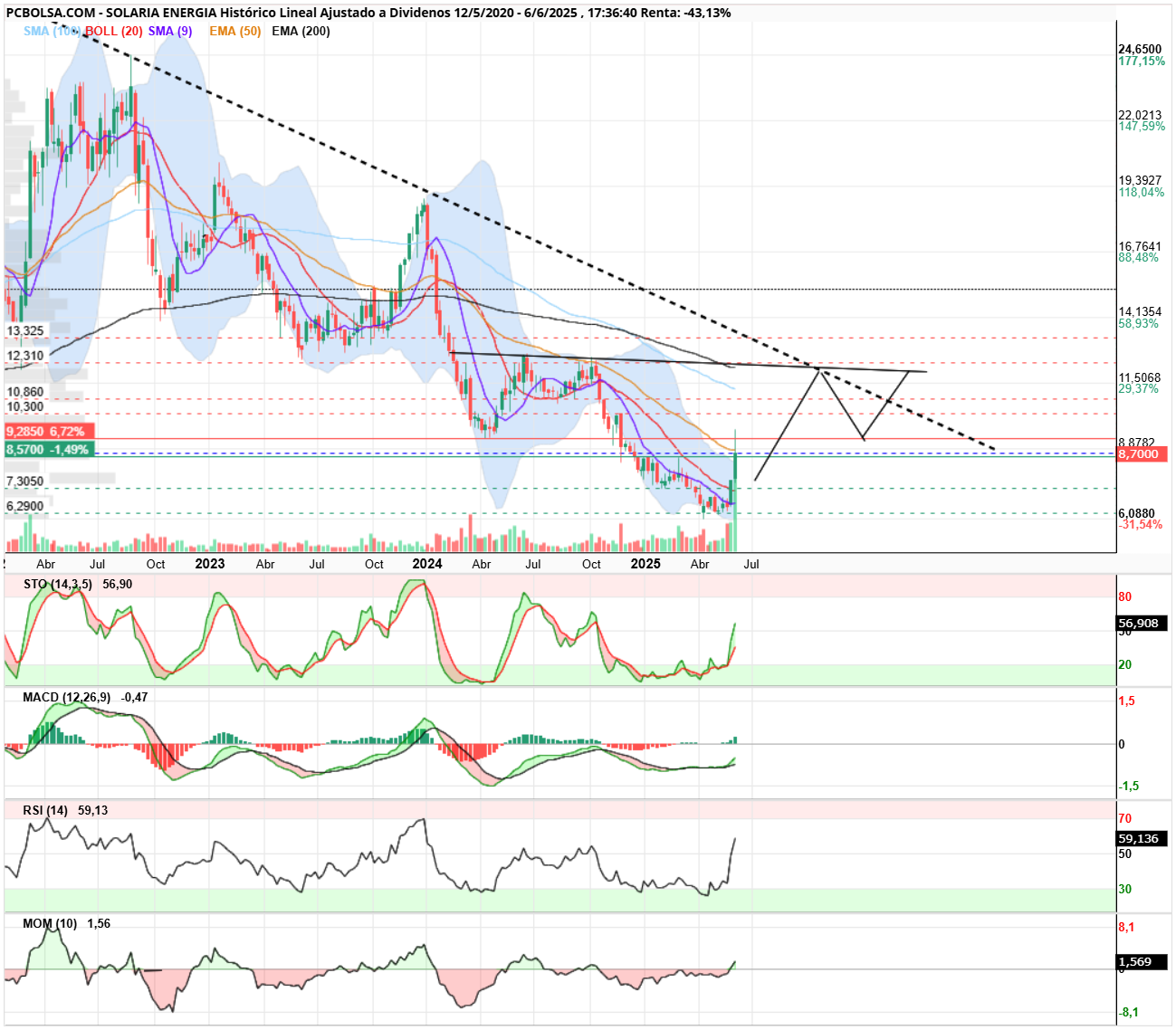This screenshot has width=1176, height=1030.
Task: Click the 13,325 resistance level label
Action: point(25,330)
